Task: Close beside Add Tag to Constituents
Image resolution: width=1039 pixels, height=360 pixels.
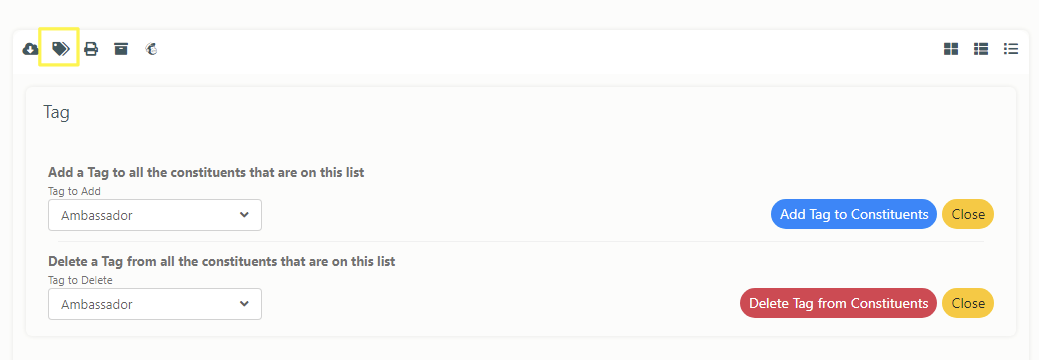Action: 967,214
